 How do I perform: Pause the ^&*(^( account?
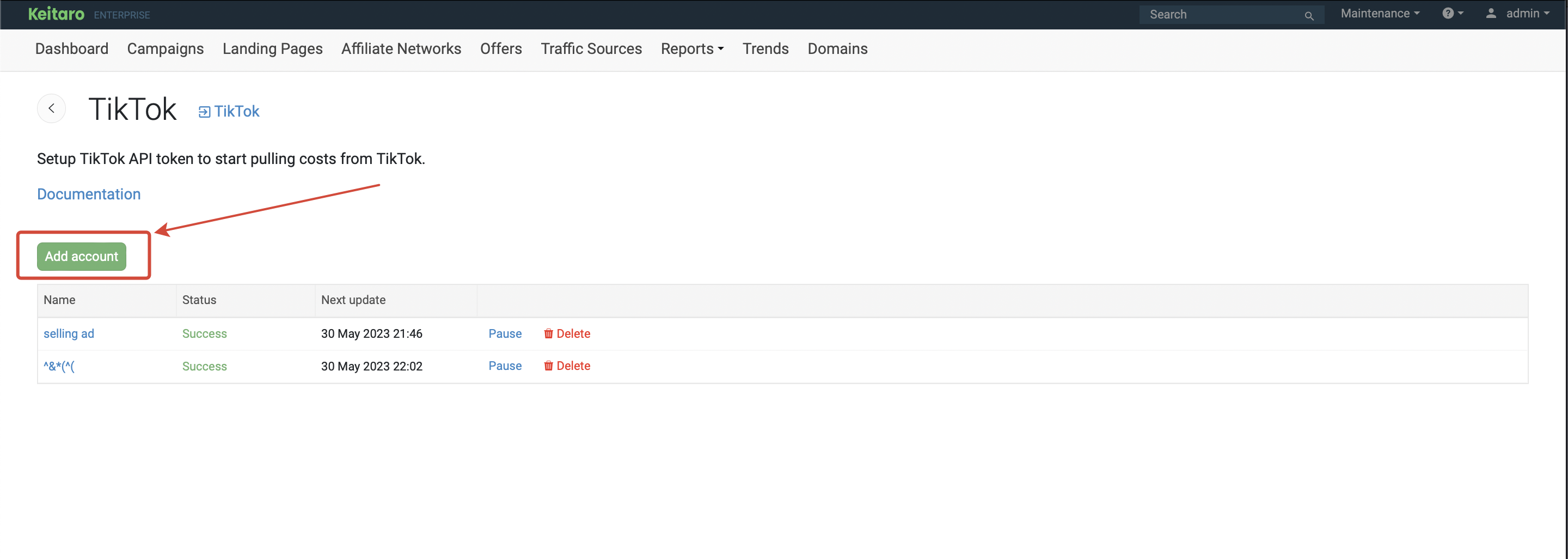tap(505, 366)
